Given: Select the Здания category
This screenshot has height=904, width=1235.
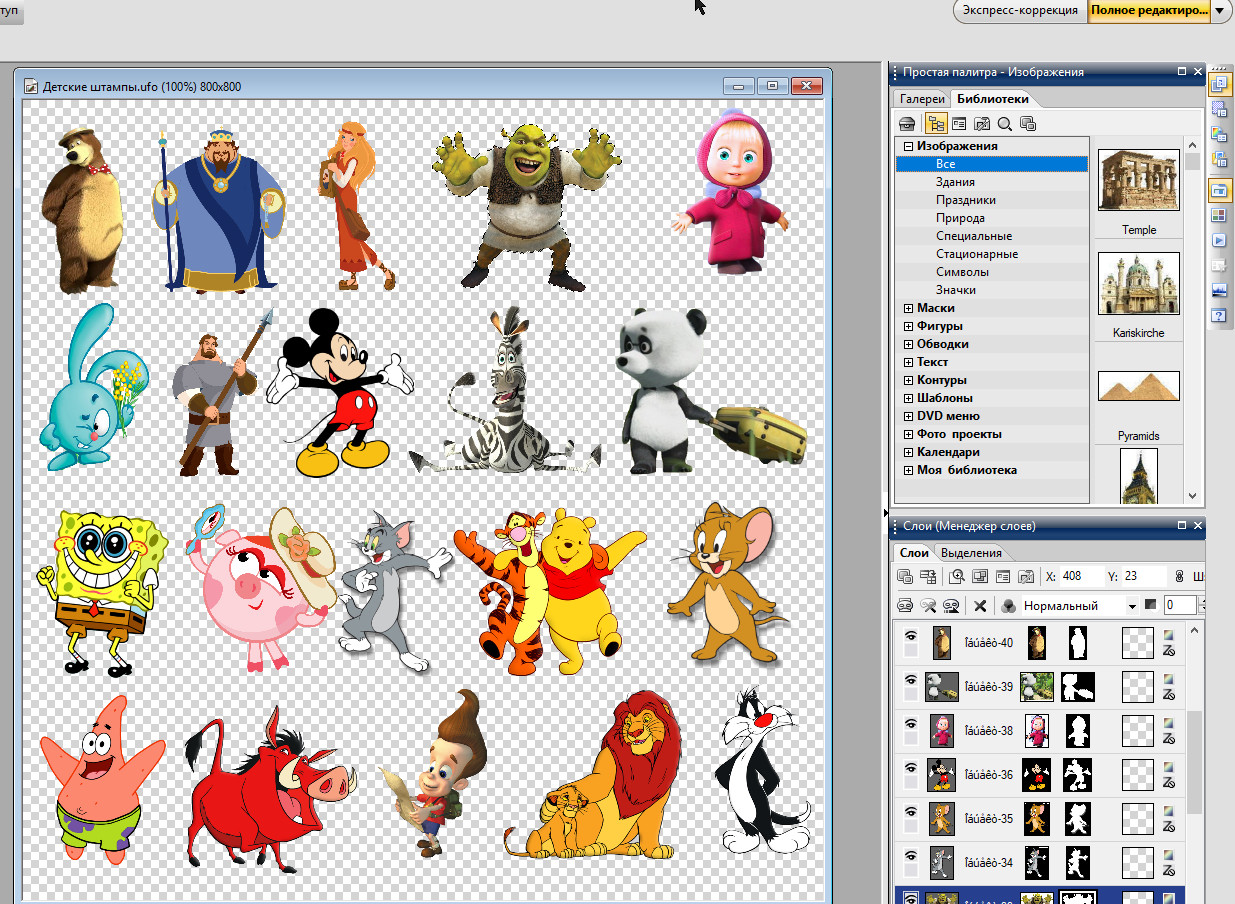Looking at the screenshot, I should [992, 182].
